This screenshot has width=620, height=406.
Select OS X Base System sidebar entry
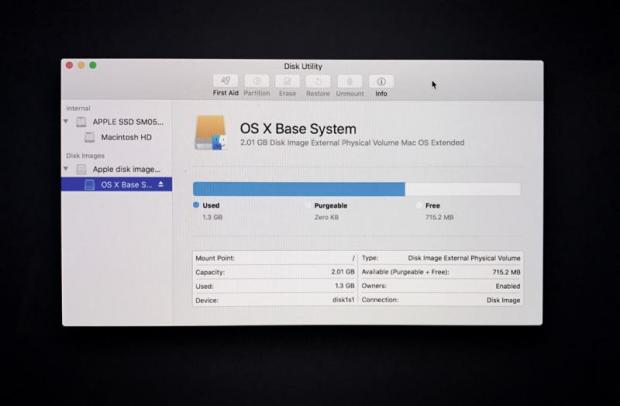[x=126, y=185]
